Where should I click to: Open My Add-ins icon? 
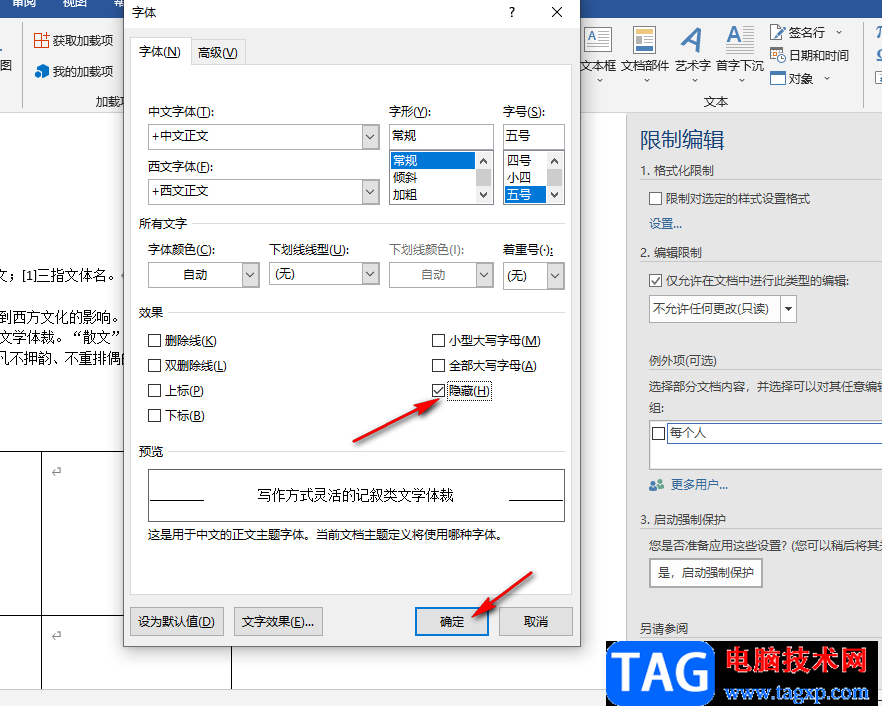click(42, 71)
